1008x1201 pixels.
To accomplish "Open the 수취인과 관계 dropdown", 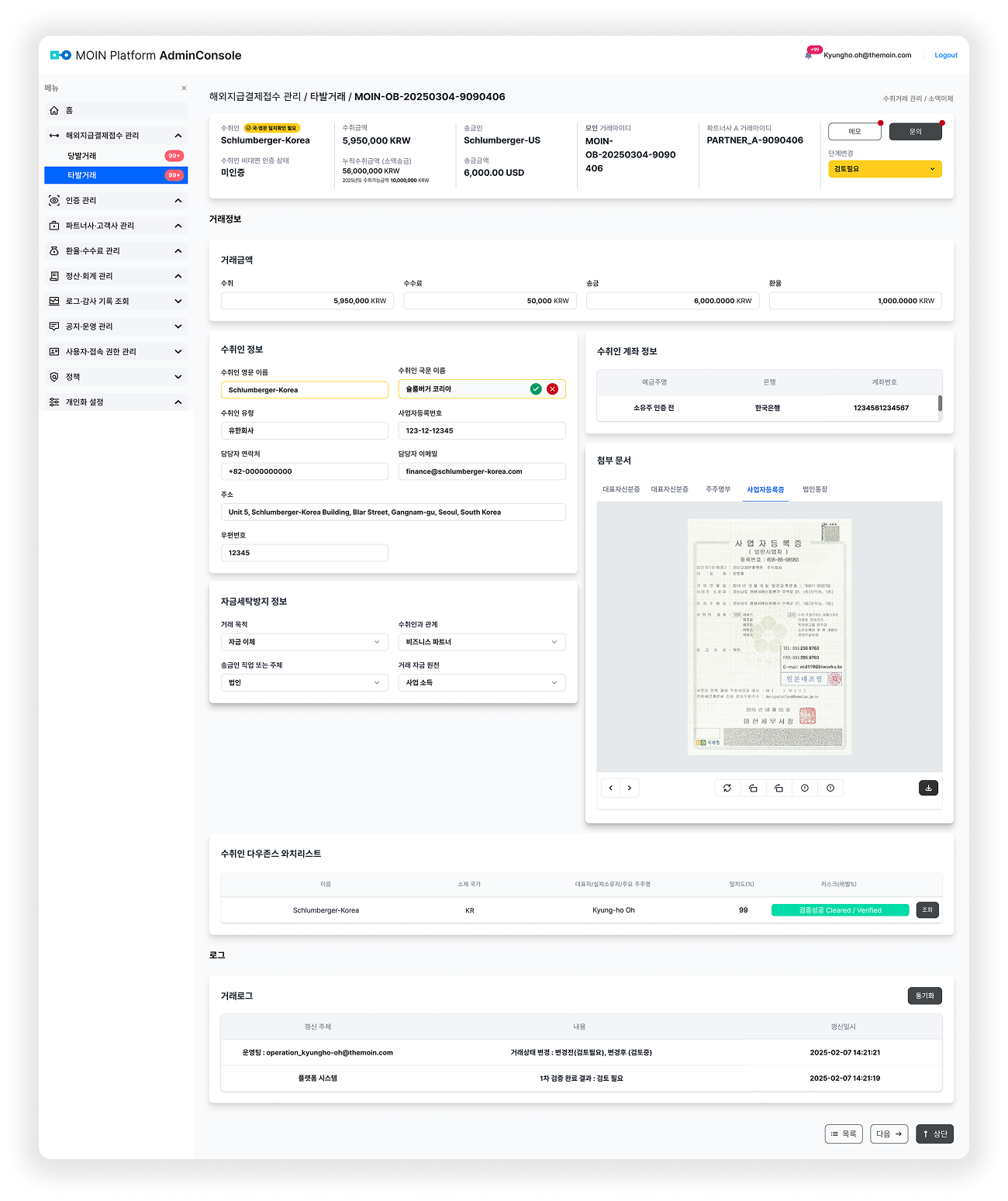I will click(482, 642).
